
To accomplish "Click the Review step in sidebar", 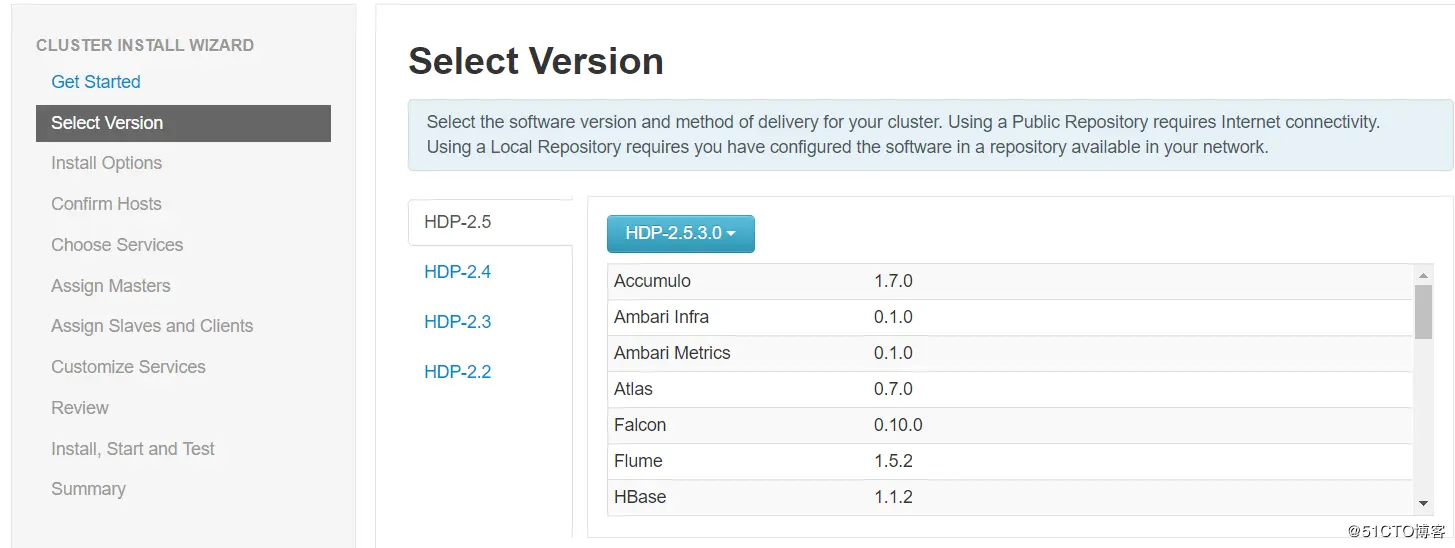I will pyautogui.click(x=80, y=408).
